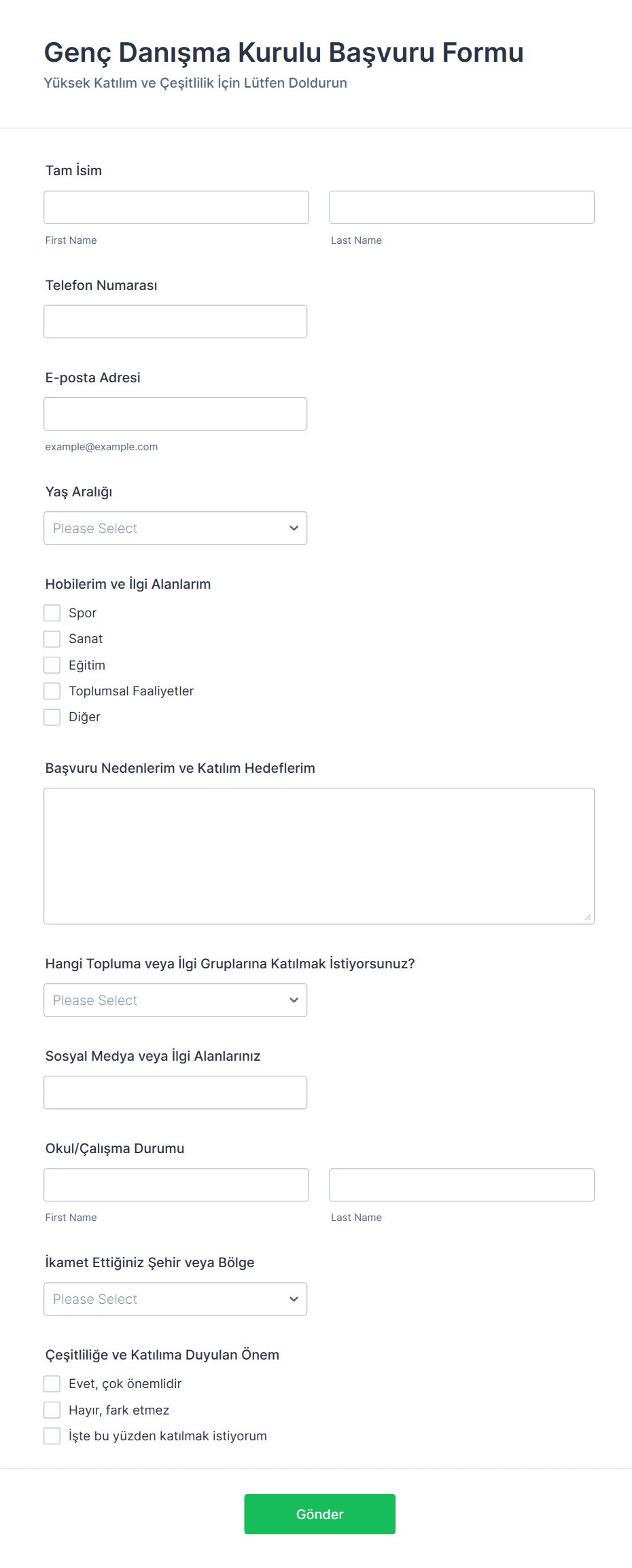The height and width of the screenshot is (1568, 632).
Task: Click the Telefon Numarası input field
Action: click(175, 321)
